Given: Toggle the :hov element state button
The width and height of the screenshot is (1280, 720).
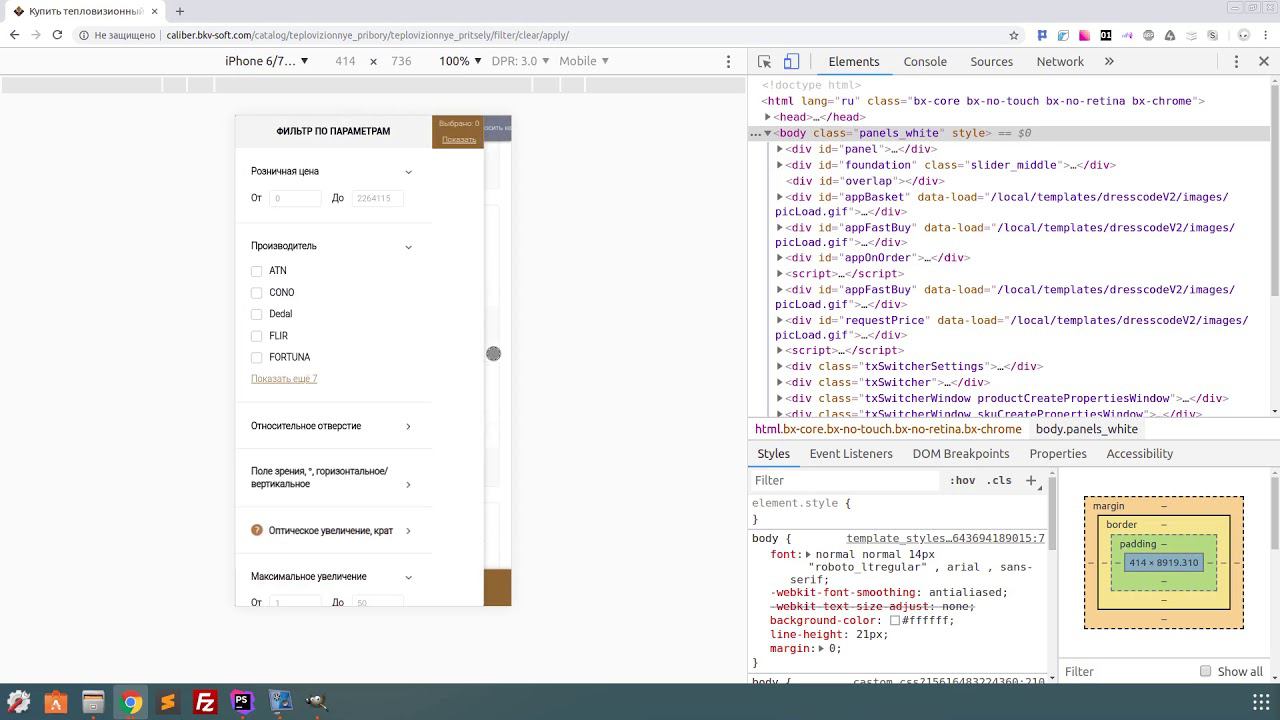Looking at the screenshot, I should click(x=962, y=480).
